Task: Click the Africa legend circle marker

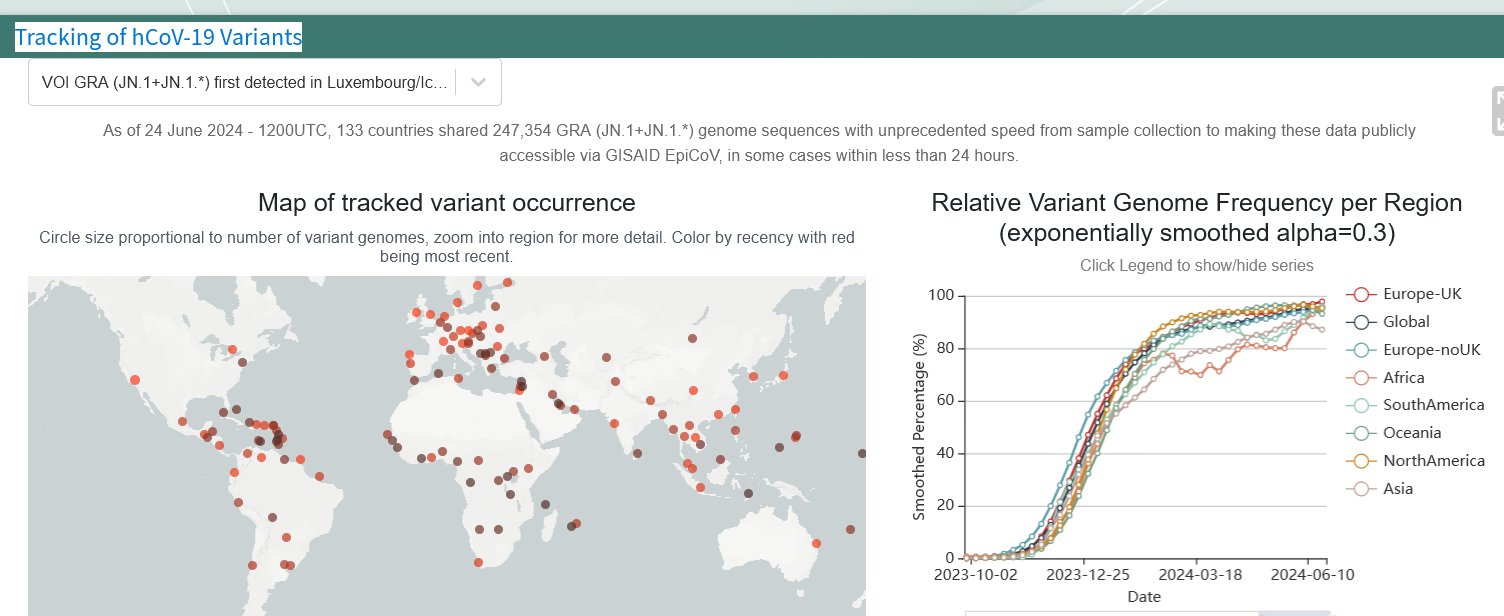Action: click(x=1361, y=378)
